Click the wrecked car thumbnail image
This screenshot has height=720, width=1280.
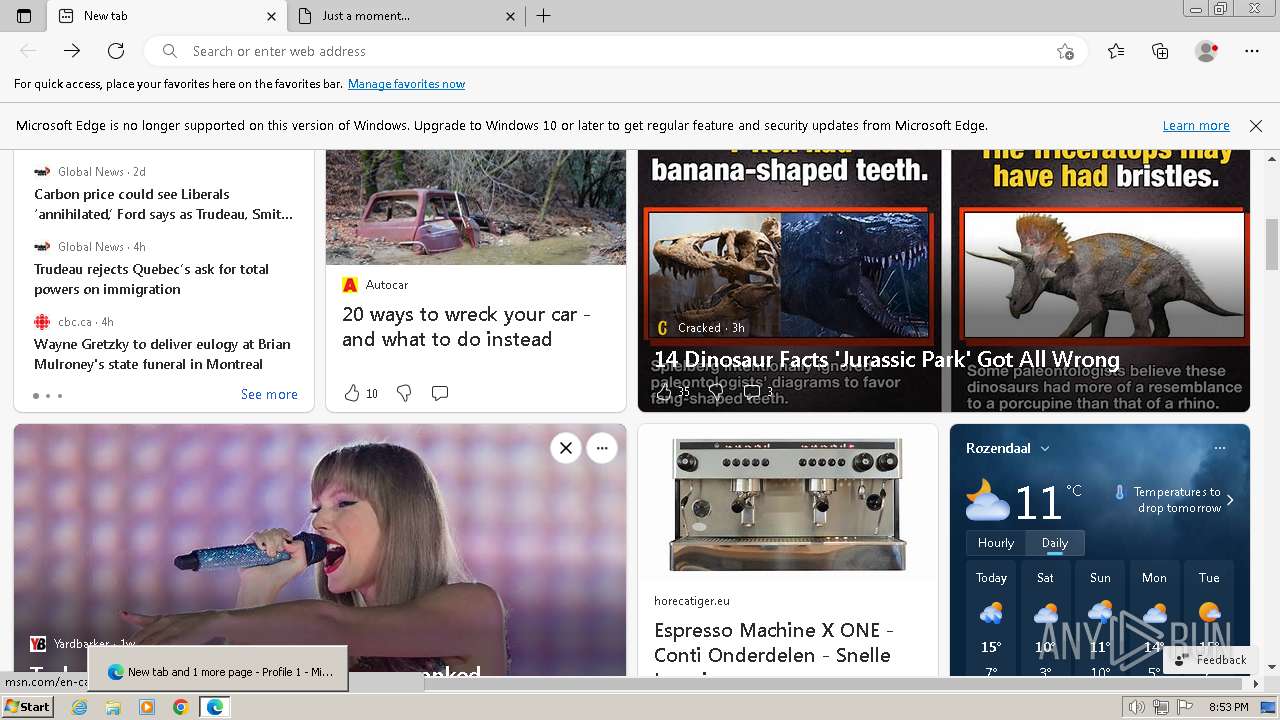tap(476, 207)
